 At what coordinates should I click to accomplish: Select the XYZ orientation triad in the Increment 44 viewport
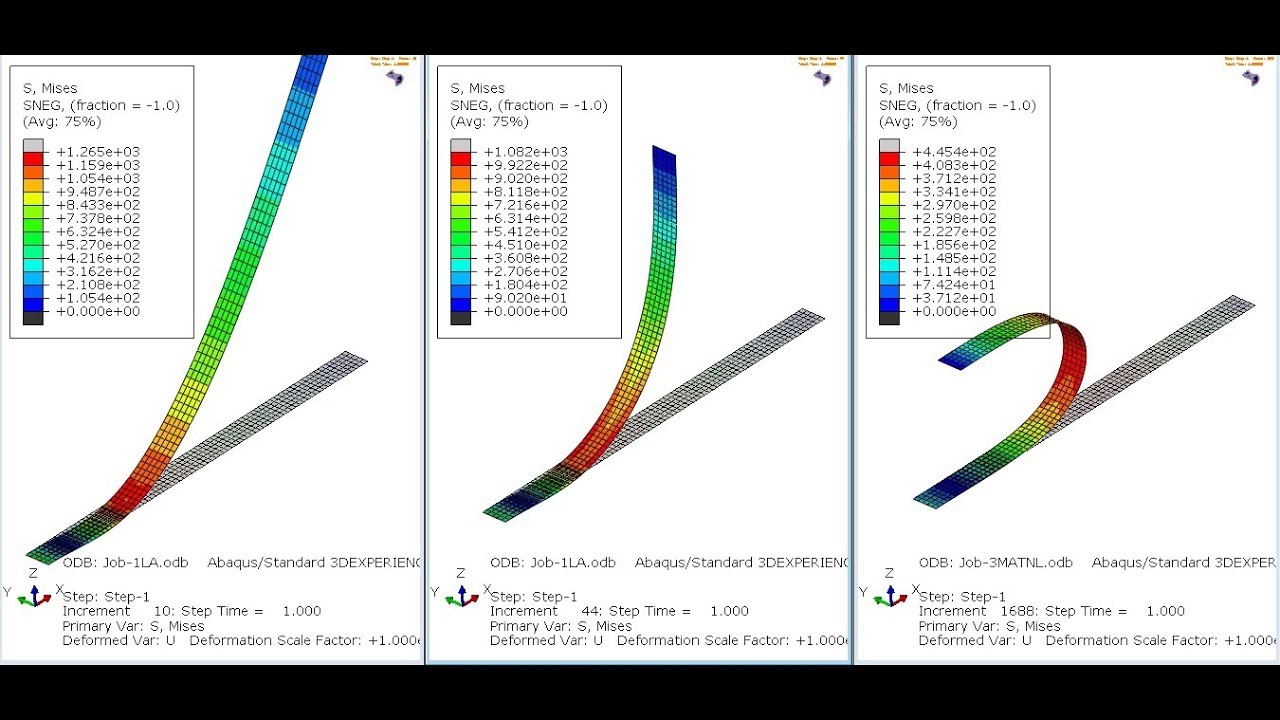click(460, 590)
